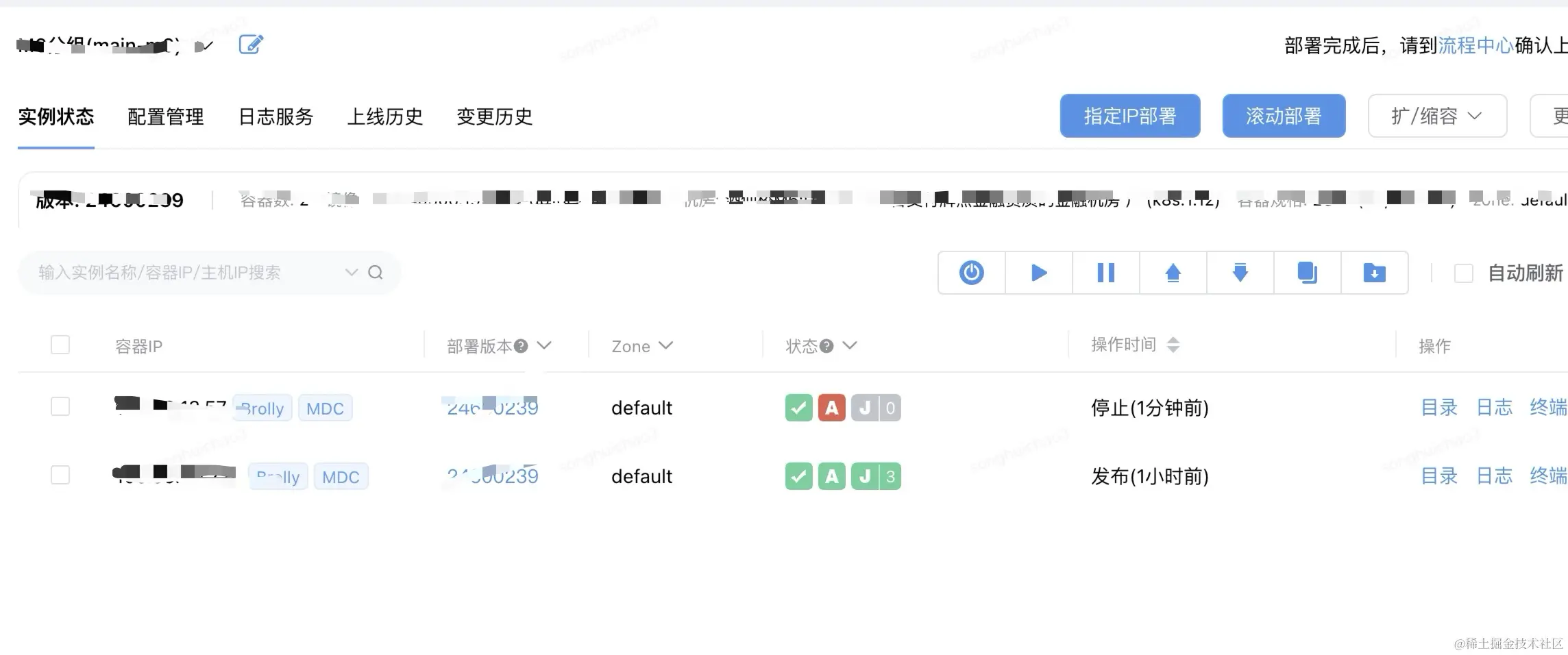Click green check status icon in 停止 row
Image resolution: width=1568 pixels, height=655 pixels.
point(798,408)
